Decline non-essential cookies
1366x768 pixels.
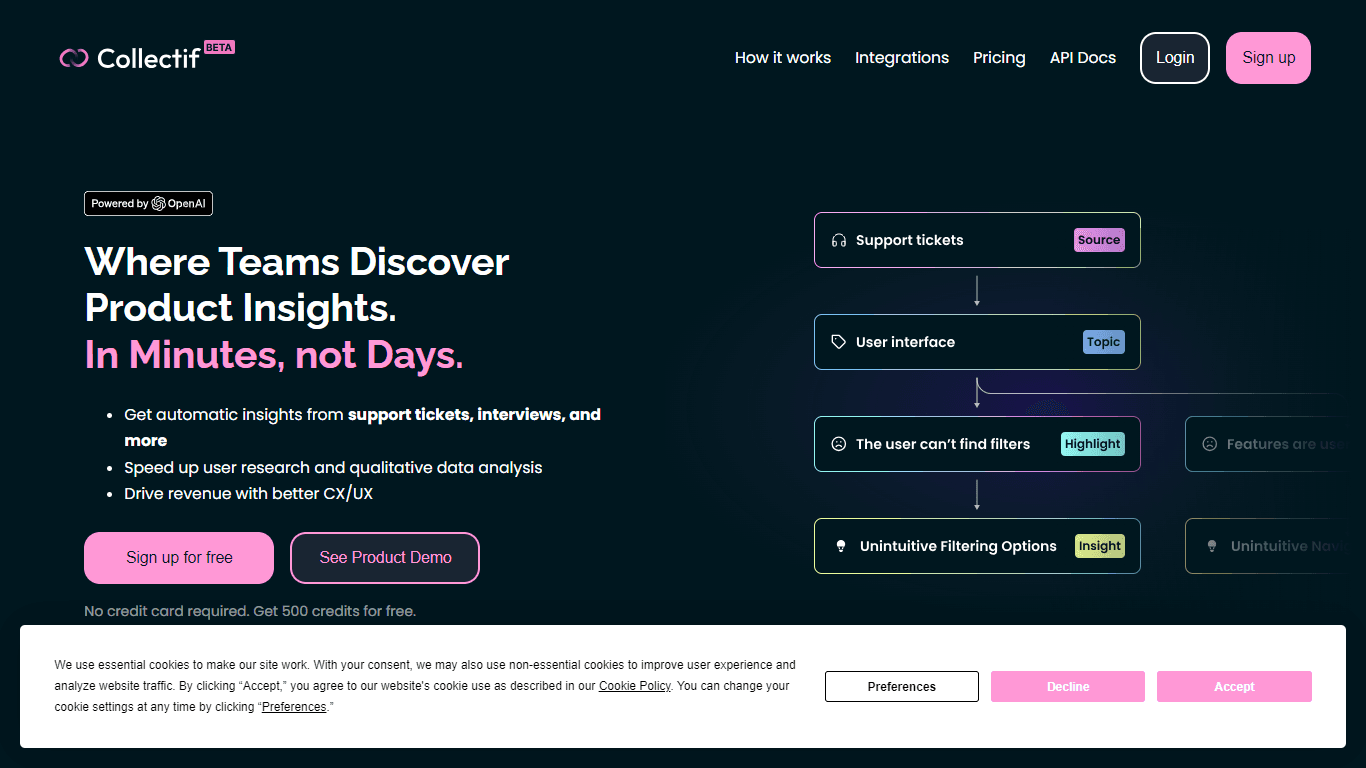tap(1068, 687)
